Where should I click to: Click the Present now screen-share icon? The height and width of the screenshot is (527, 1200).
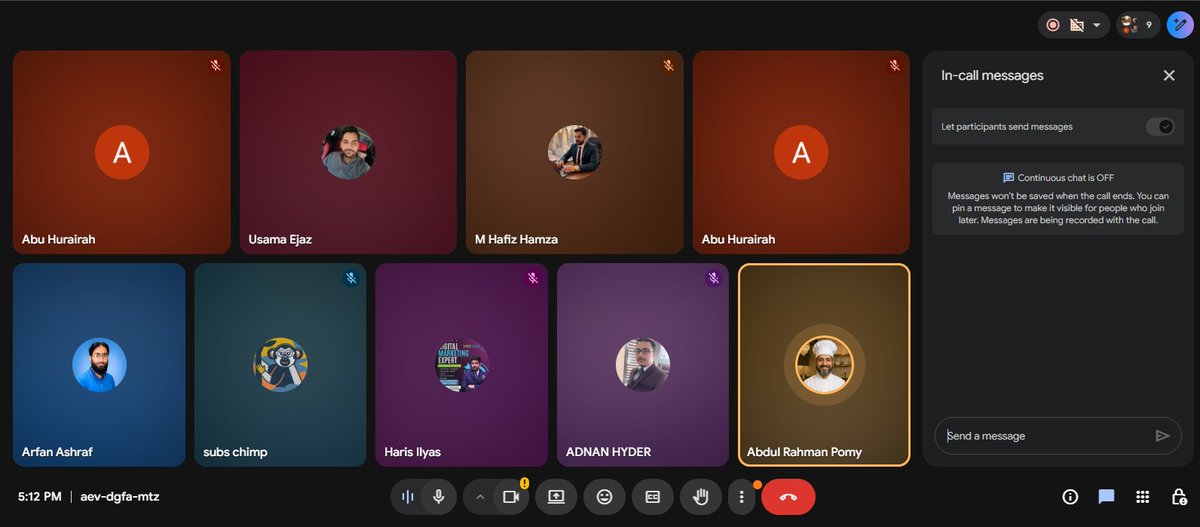point(556,496)
